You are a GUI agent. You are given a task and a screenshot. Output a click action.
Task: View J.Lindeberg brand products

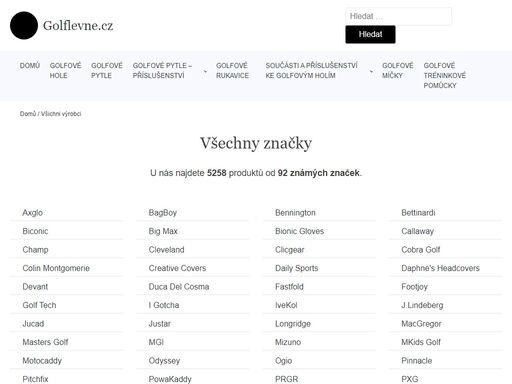click(x=422, y=305)
